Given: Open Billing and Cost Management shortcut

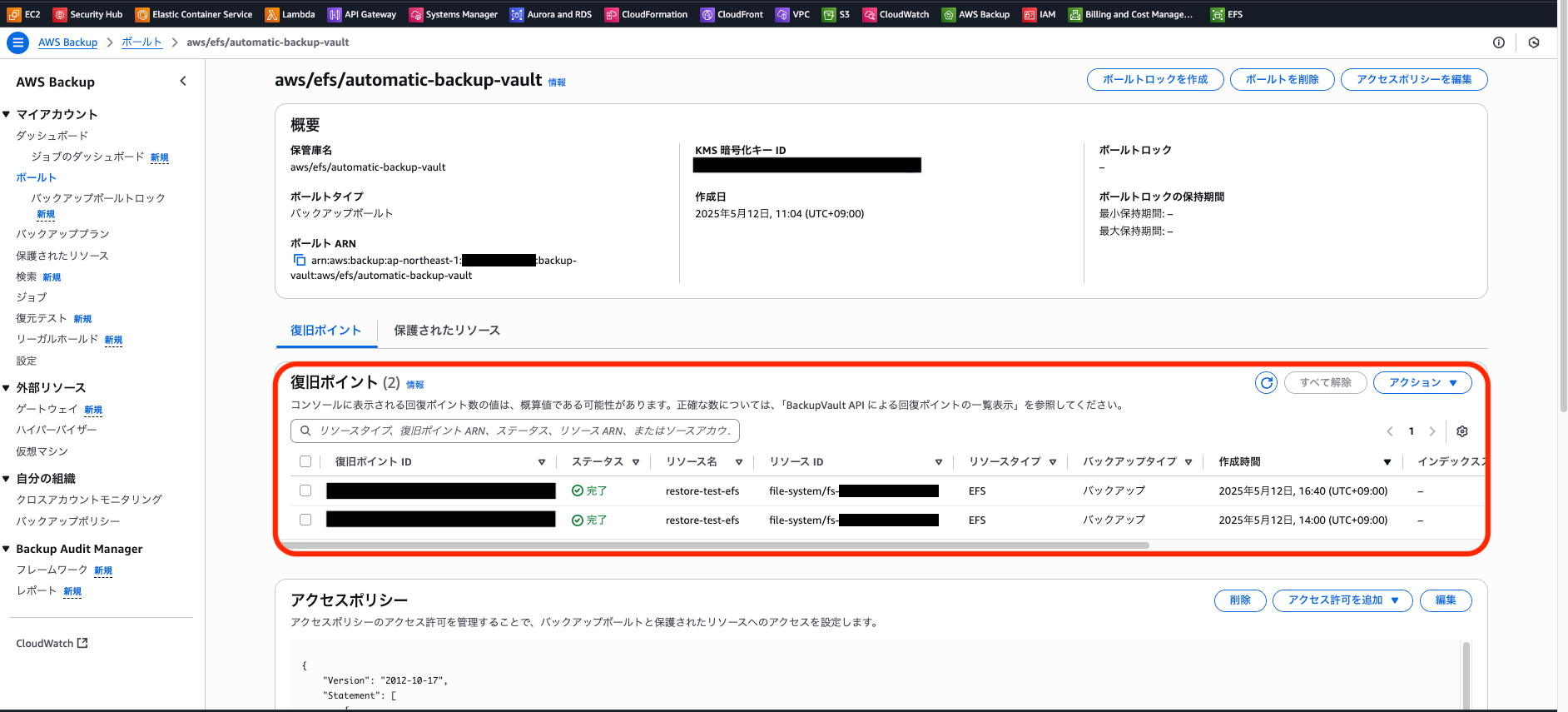Looking at the screenshot, I should coord(1130,14).
